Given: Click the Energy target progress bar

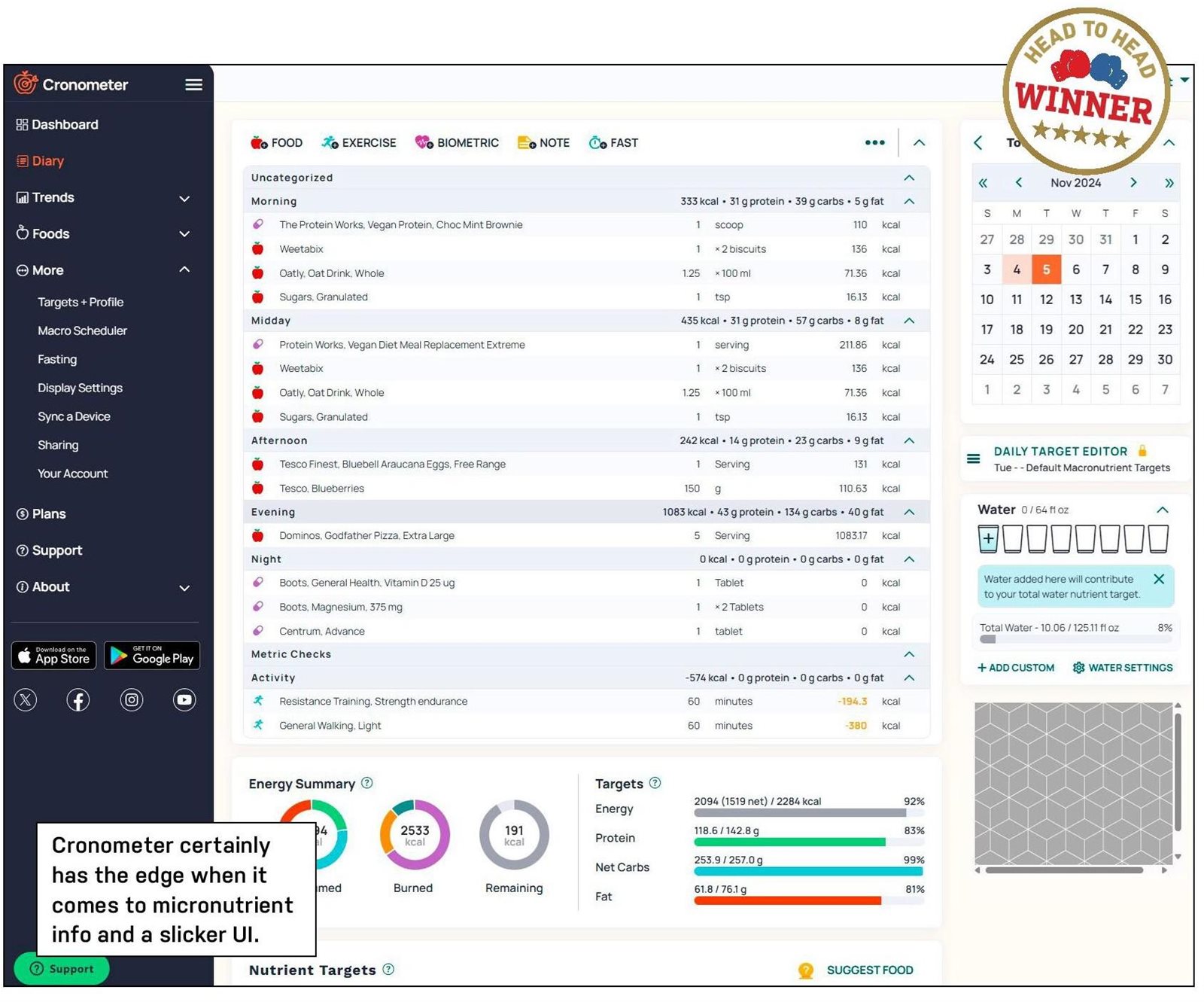Looking at the screenshot, I should point(809,813).
